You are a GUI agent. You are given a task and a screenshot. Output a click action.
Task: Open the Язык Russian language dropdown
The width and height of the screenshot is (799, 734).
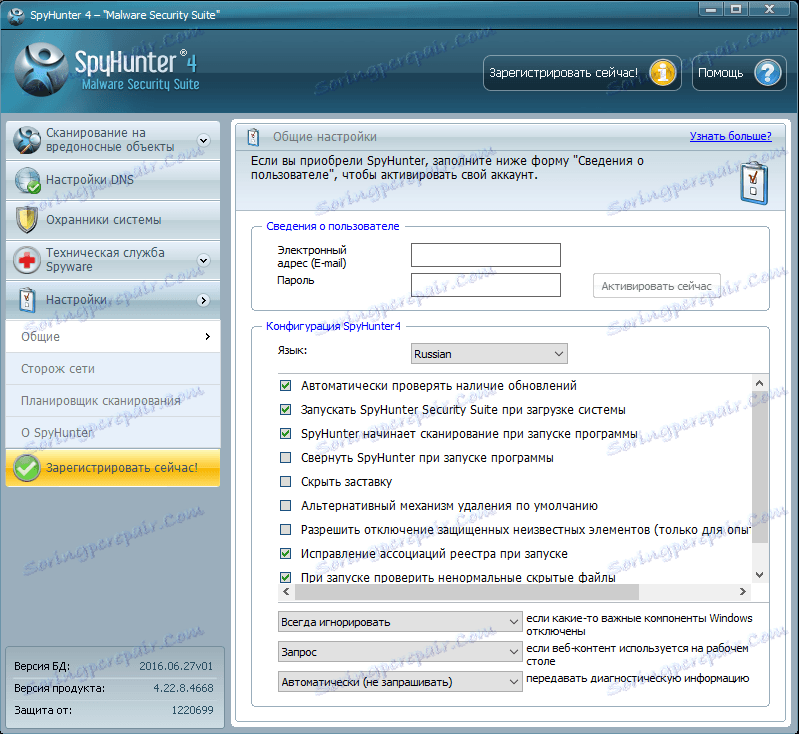click(489, 354)
